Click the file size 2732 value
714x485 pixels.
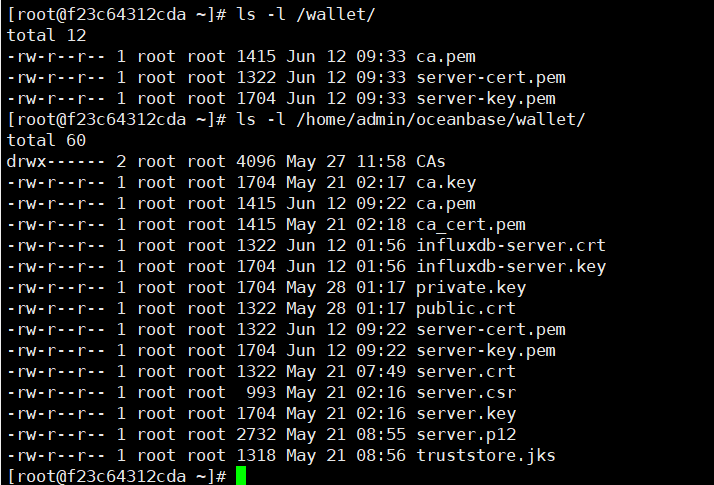[256, 434]
